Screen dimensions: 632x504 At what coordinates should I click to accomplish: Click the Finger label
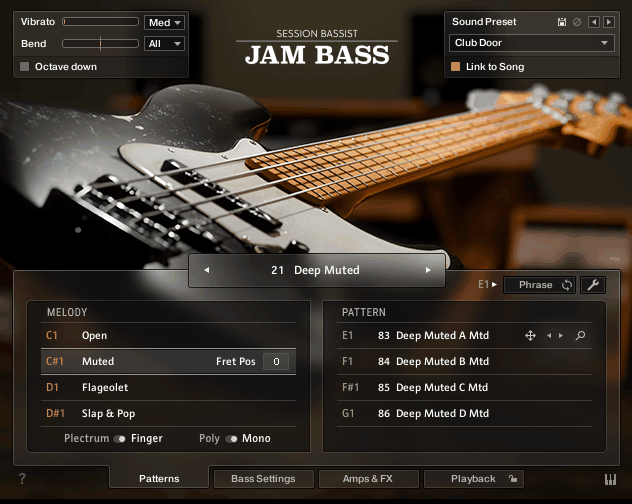point(147,439)
